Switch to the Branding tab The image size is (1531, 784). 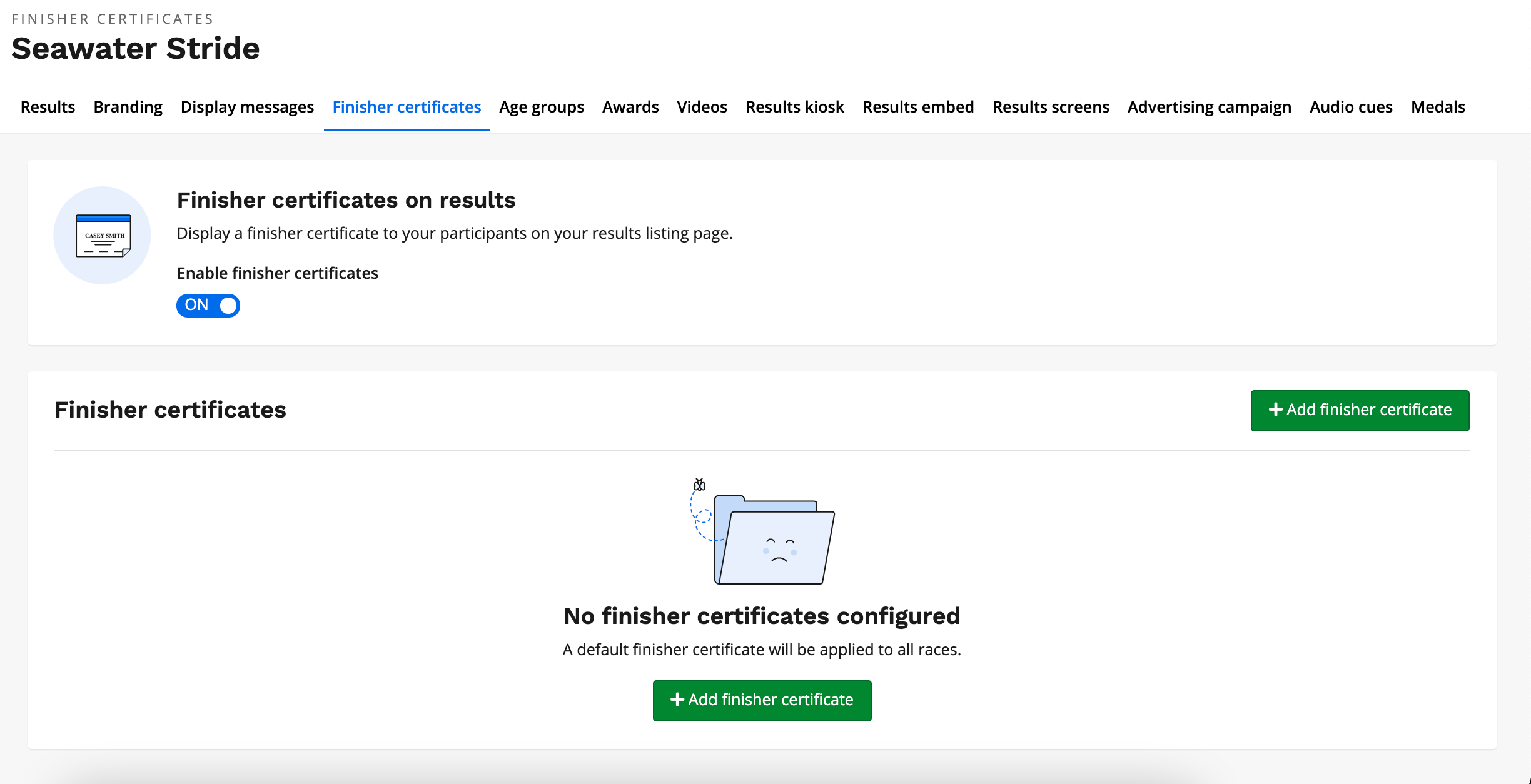(128, 107)
